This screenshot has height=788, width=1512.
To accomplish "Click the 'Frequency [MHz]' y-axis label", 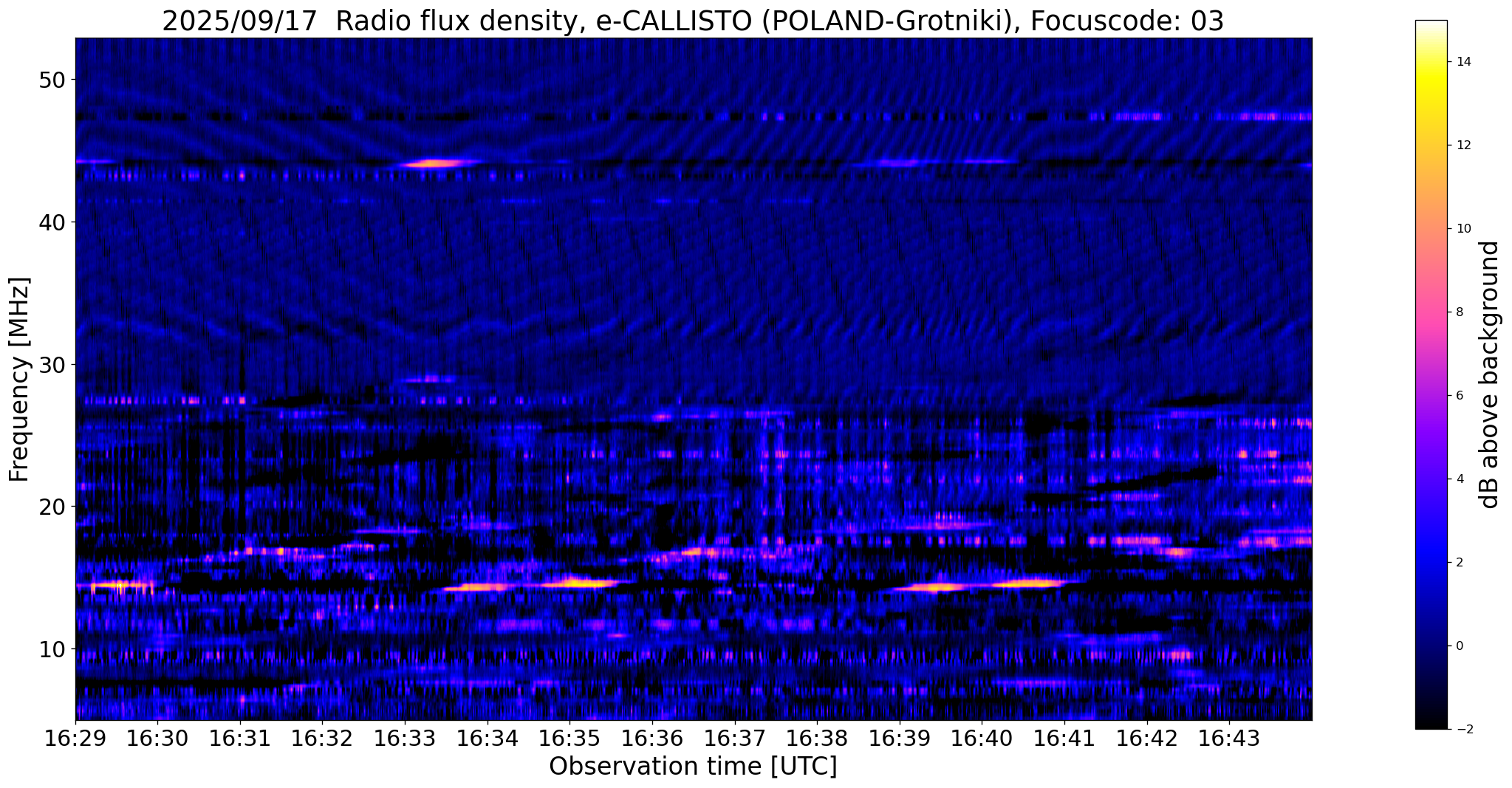I will tap(20, 380).
